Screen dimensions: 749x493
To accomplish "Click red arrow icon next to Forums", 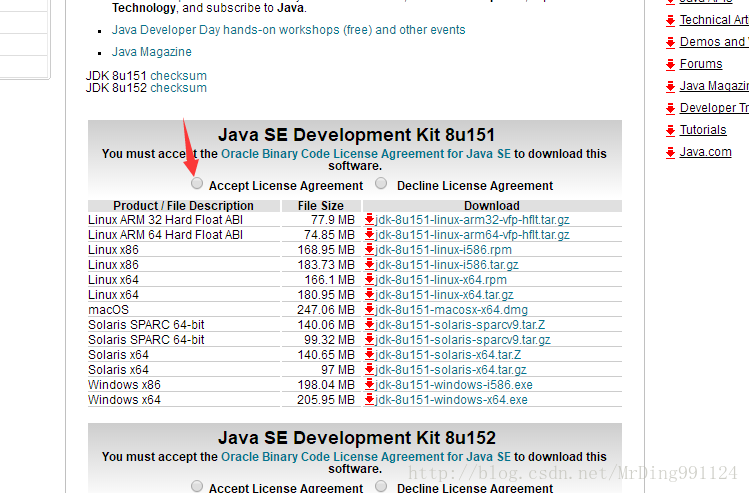I will click(671, 64).
